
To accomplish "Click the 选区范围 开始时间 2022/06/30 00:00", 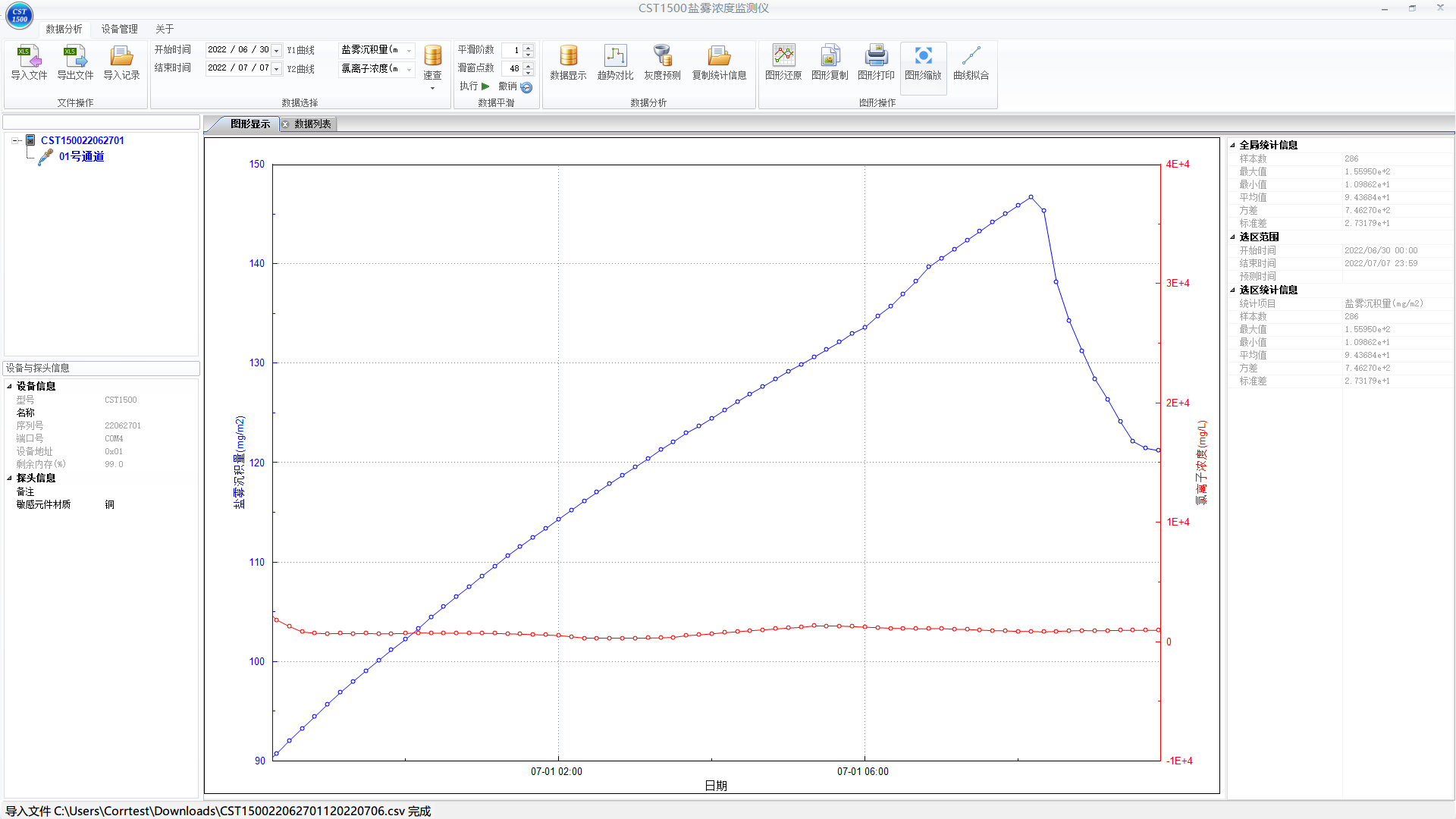I will coord(1381,250).
